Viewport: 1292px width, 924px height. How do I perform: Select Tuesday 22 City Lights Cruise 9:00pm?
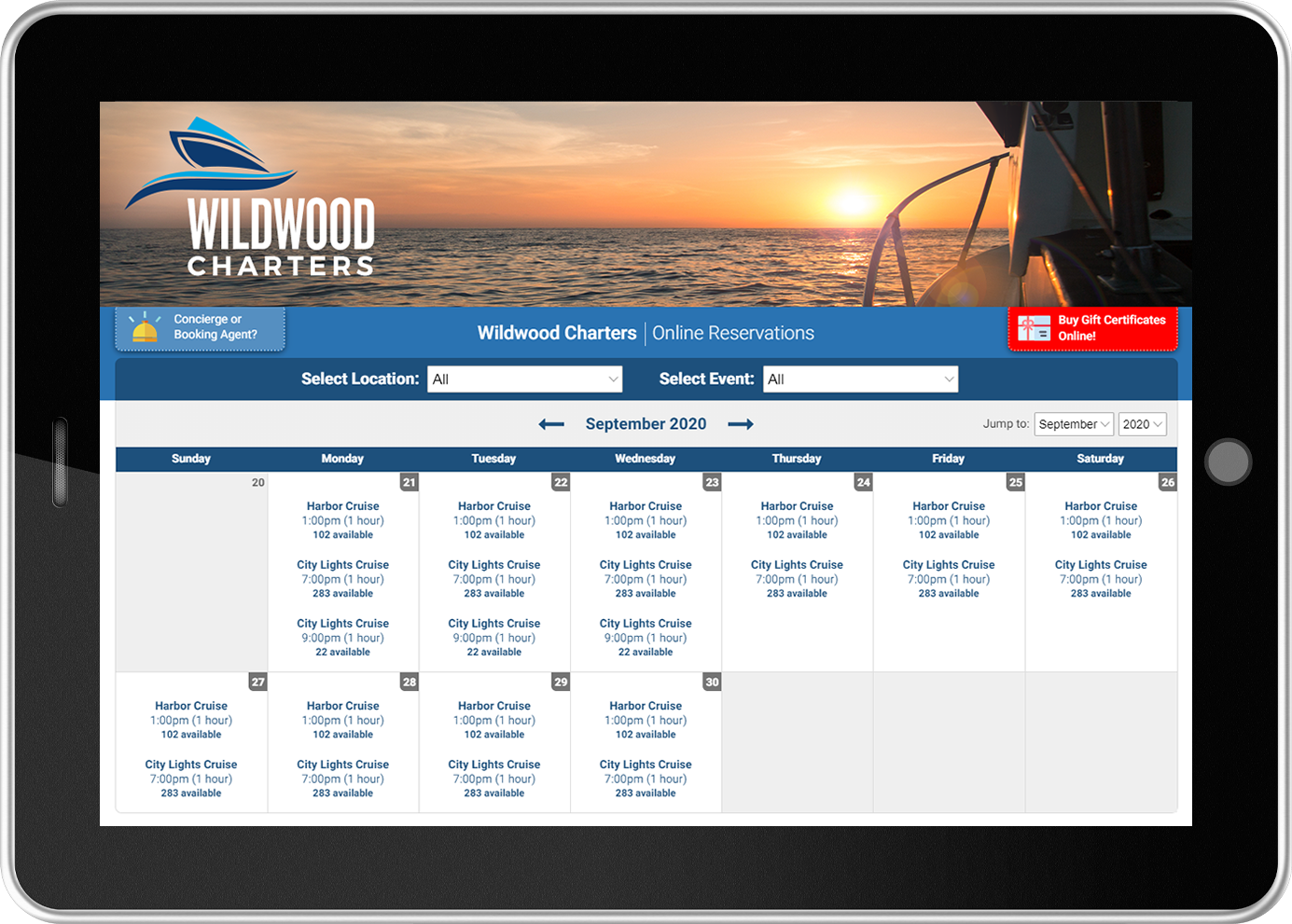pos(494,638)
